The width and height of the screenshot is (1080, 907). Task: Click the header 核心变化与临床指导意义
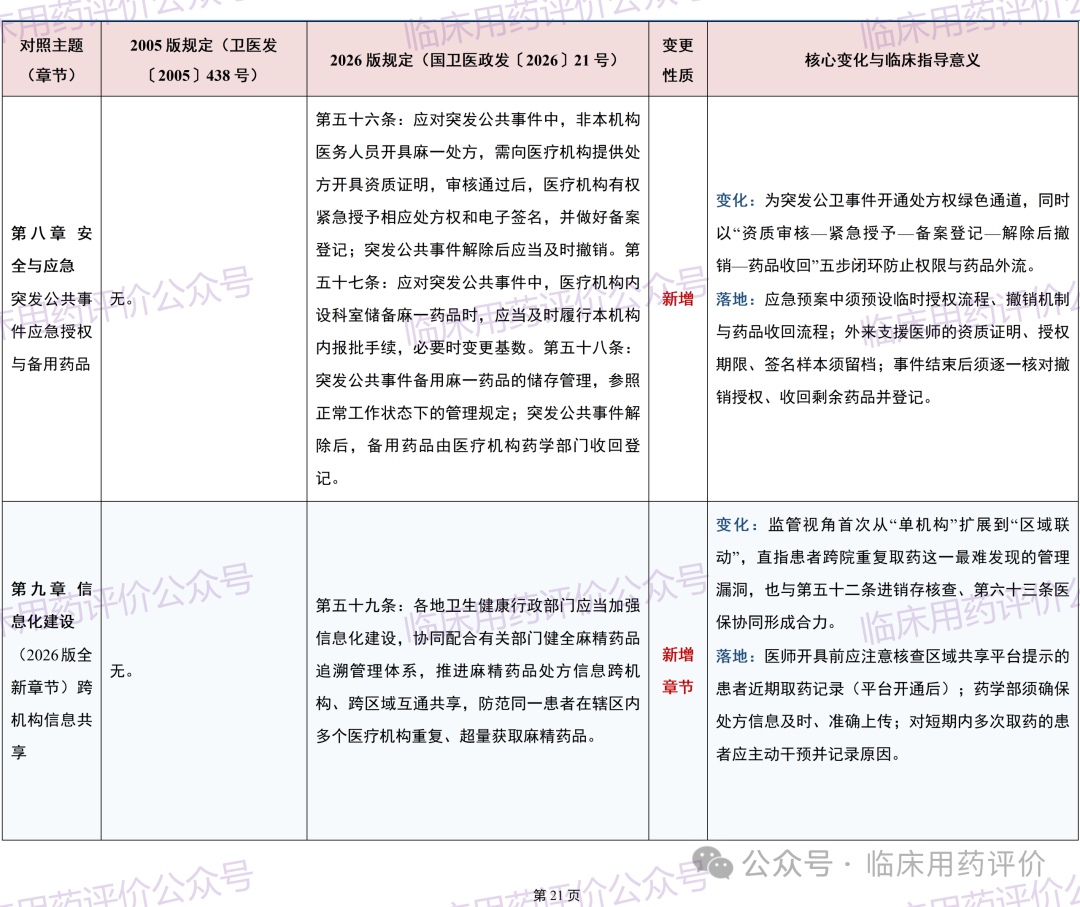tap(893, 60)
